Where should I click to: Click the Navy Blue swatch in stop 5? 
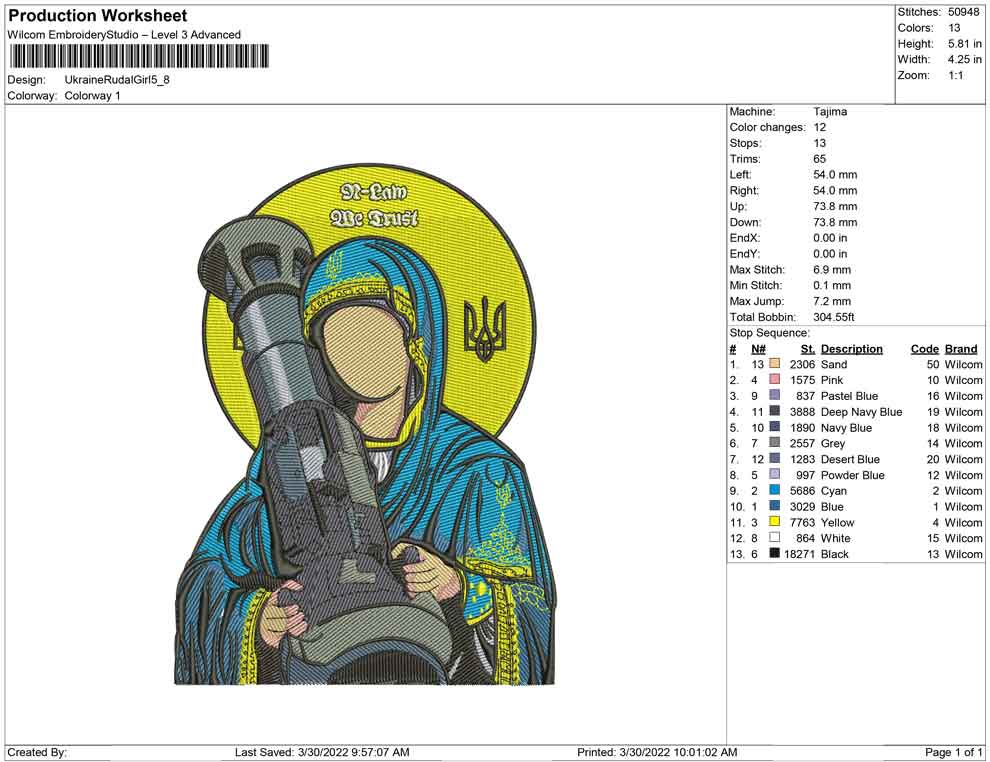point(775,427)
